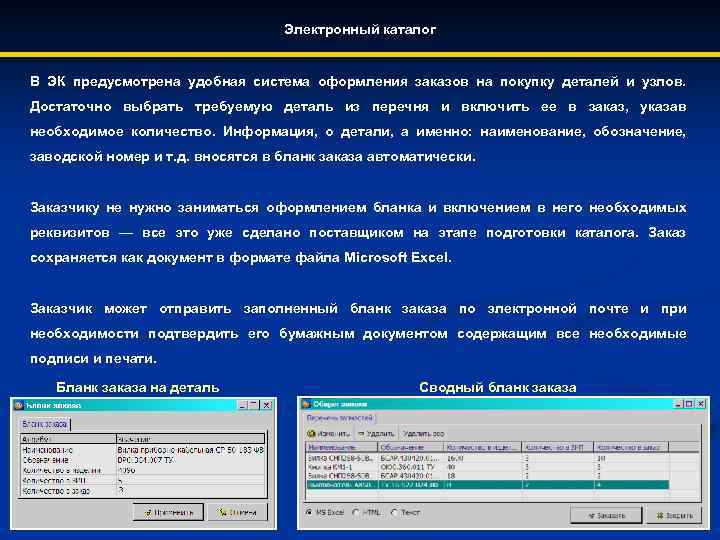Click the 'Изменить' toolbar button

tap(329, 433)
